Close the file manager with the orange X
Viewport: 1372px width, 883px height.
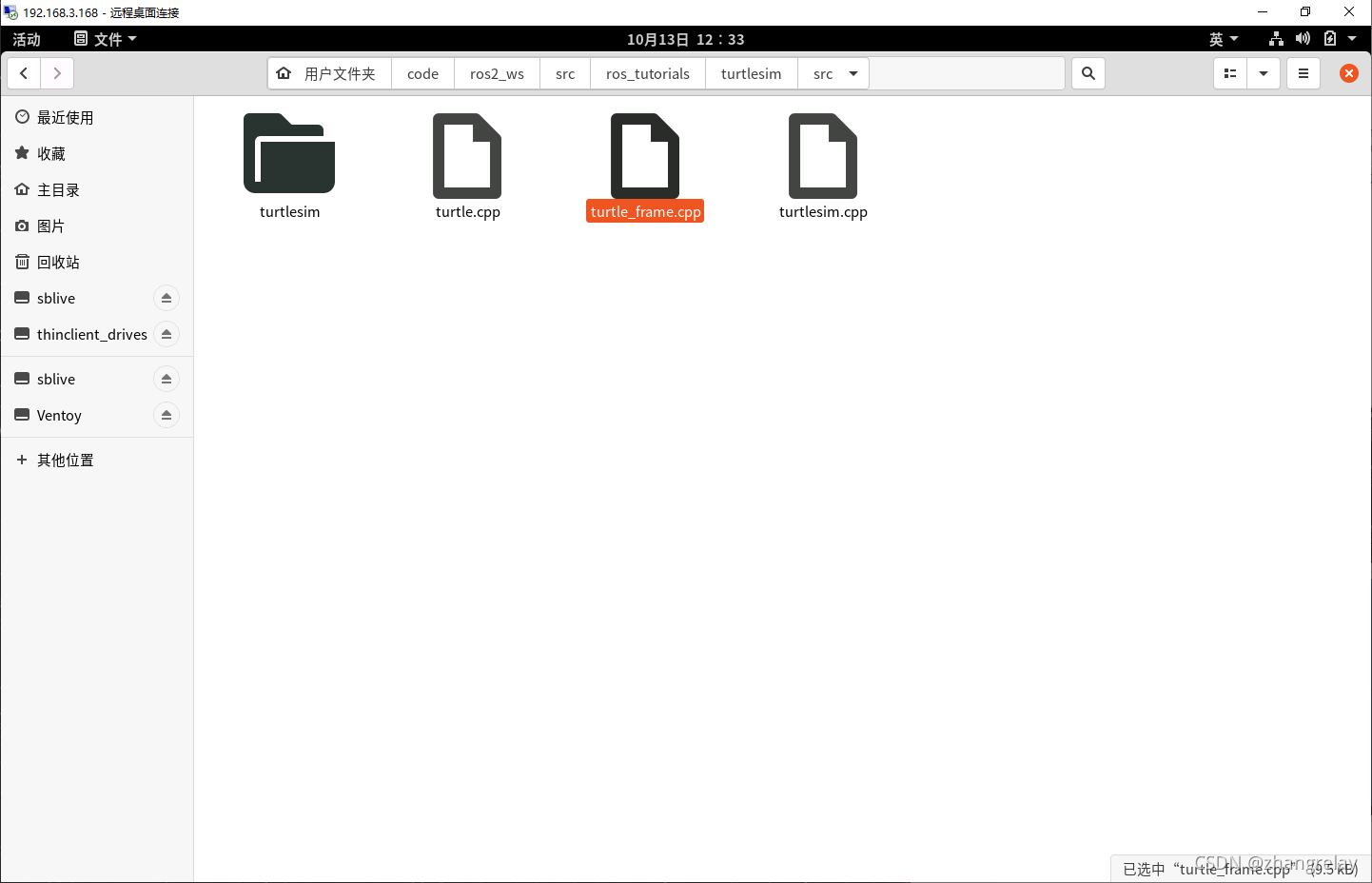(1349, 73)
